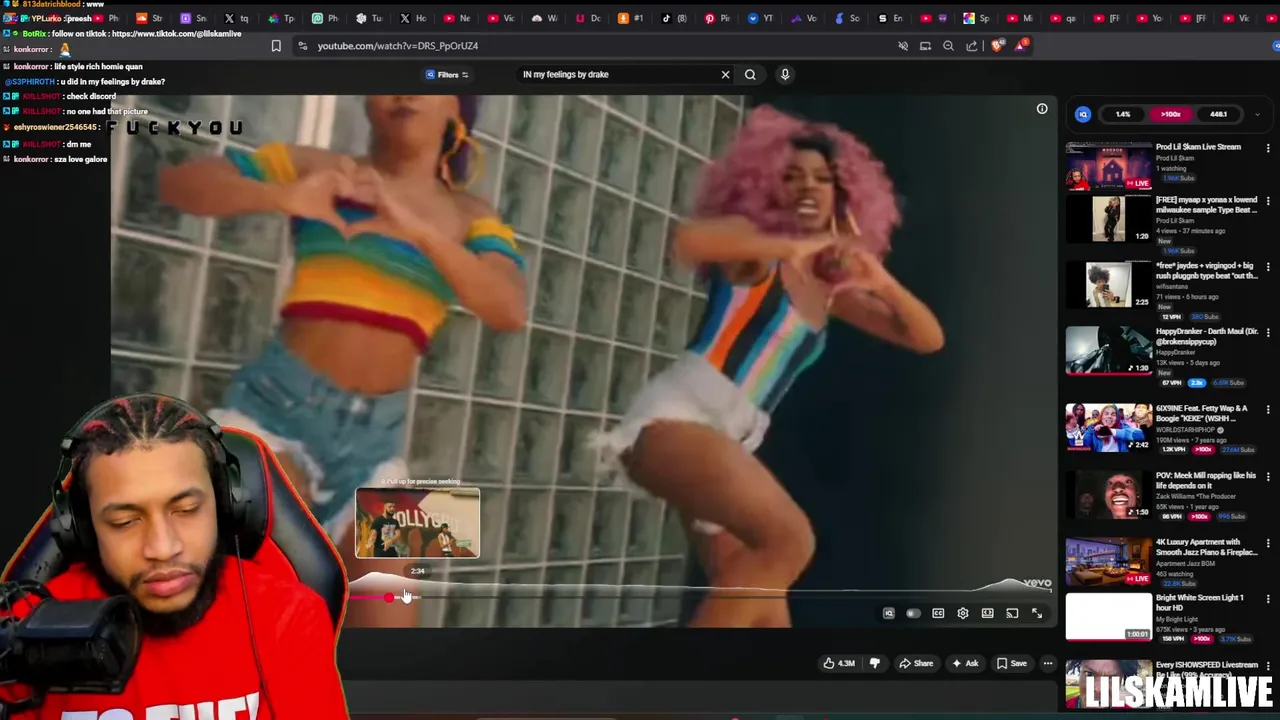Open Prod Lil $kam Live Stream thumbnail
This screenshot has height=720, width=1280.
pos(1108,166)
